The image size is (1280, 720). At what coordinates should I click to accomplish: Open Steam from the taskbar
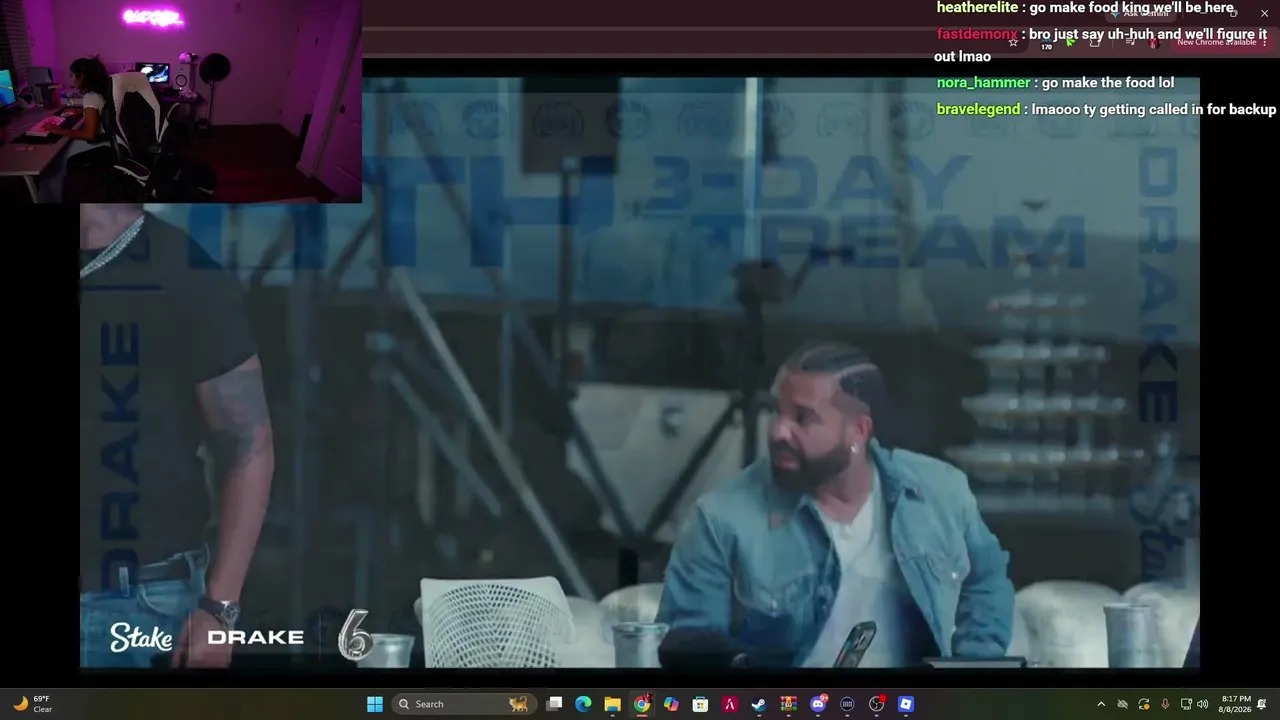coord(759,704)
